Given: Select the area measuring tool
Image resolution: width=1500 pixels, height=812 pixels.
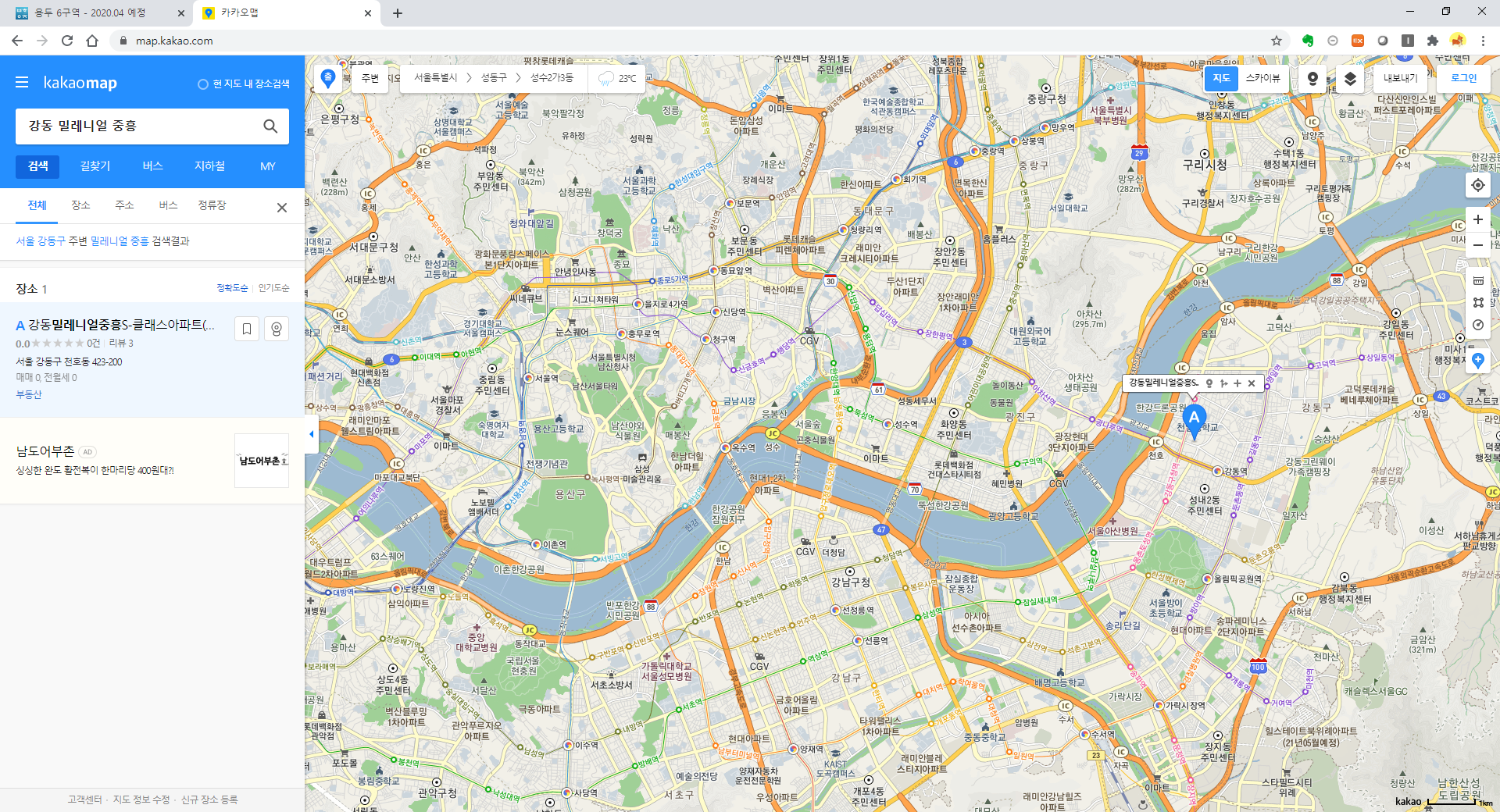Looking at the screenshot, I should [x=1478, y=302].
